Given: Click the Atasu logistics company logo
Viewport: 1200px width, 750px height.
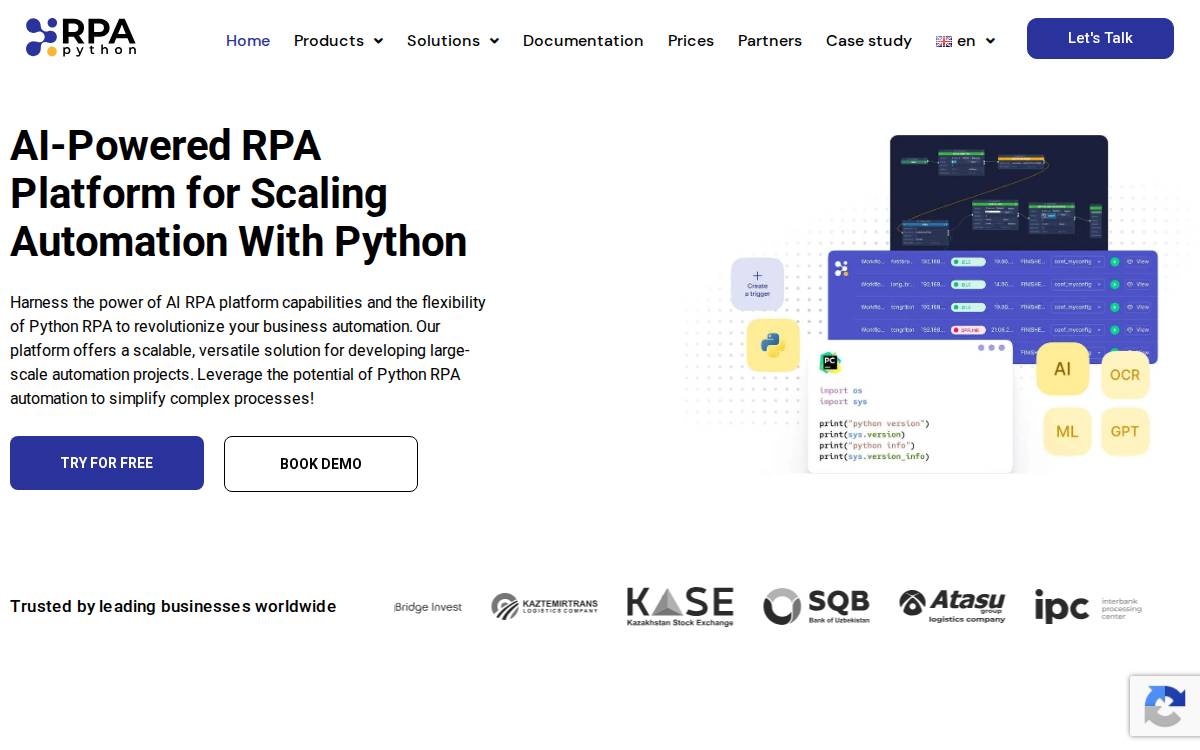Looking at the screenshot, I should pyautogui.click(x=952, y=606).
